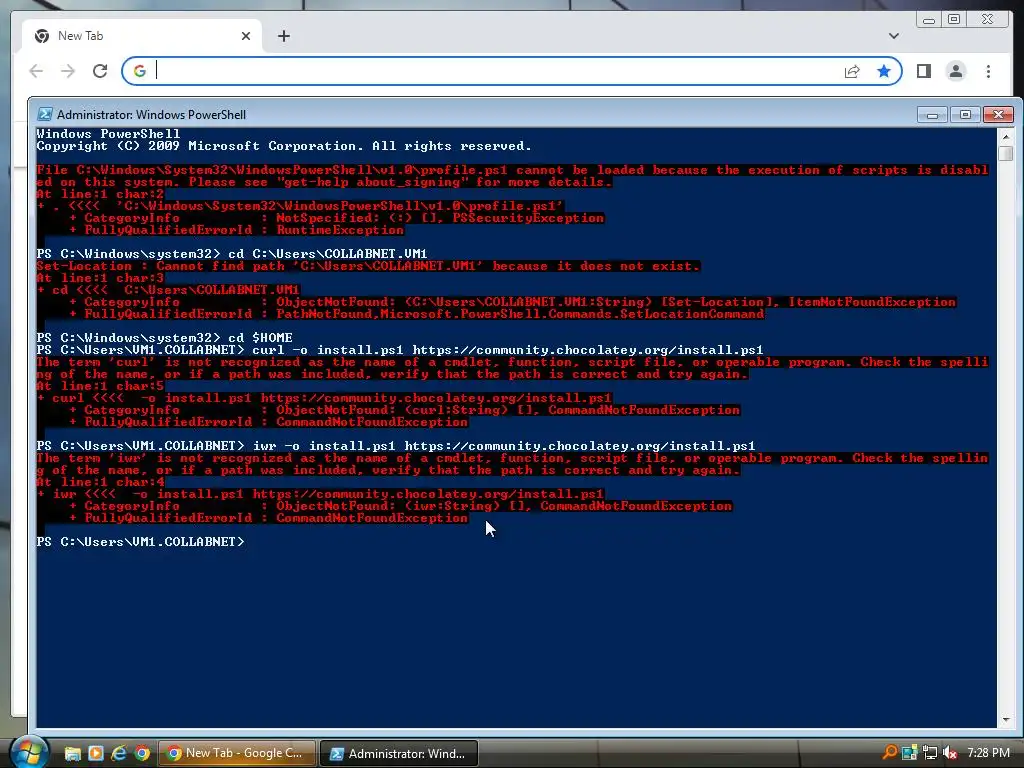Open Windows Explorer from the quick launch

pos(72,754)
